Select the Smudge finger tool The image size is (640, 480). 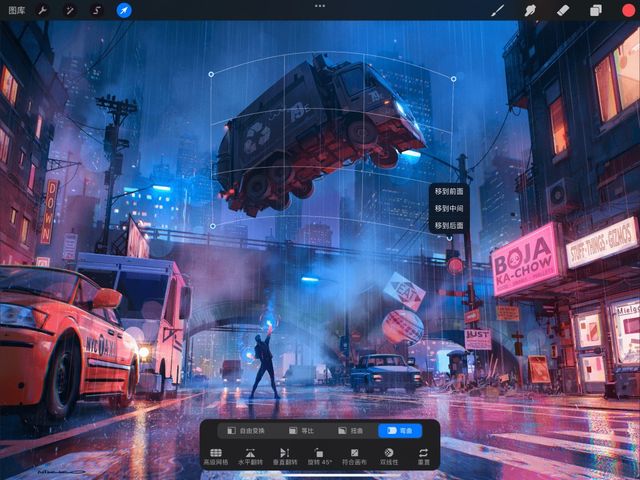[530, 10]
